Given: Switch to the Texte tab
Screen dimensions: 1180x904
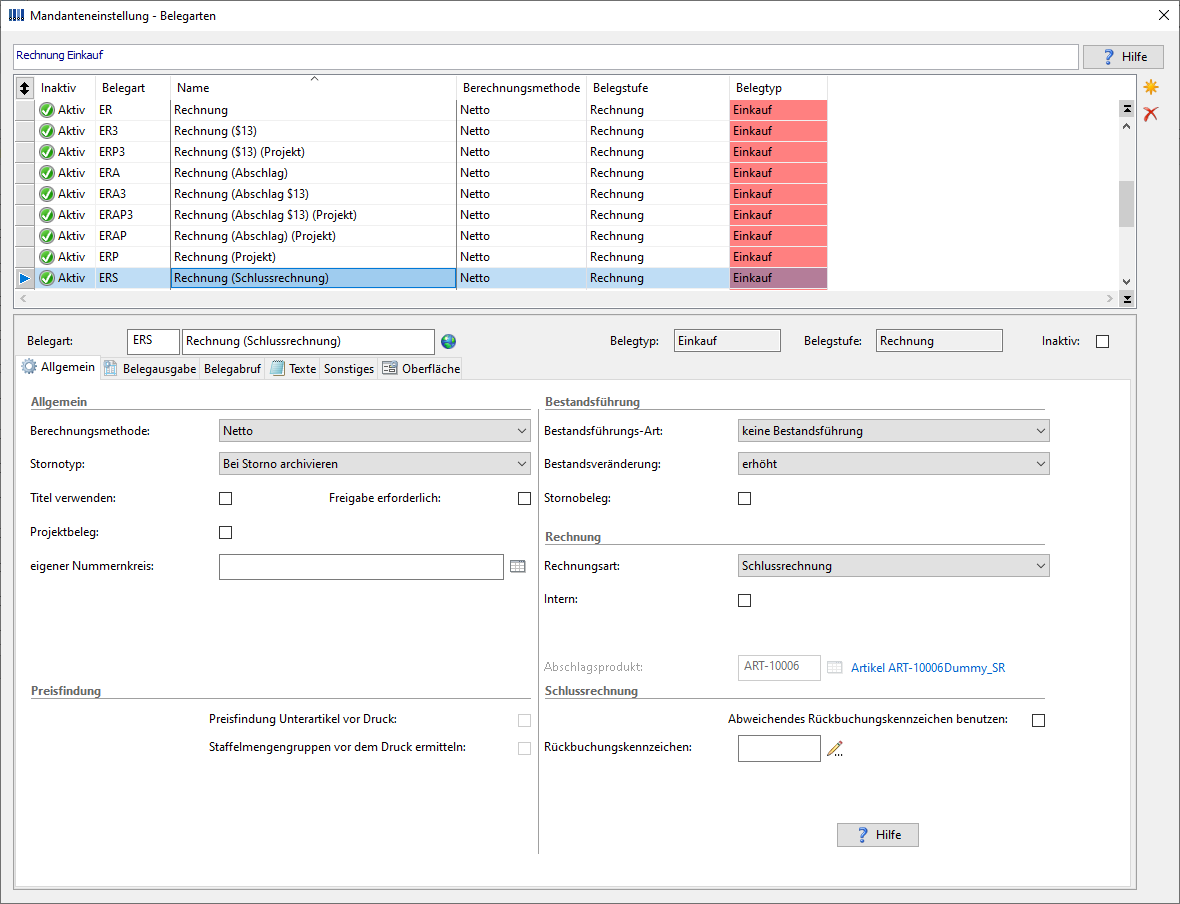Looking at the screenshot, I should tap(293, 369).
